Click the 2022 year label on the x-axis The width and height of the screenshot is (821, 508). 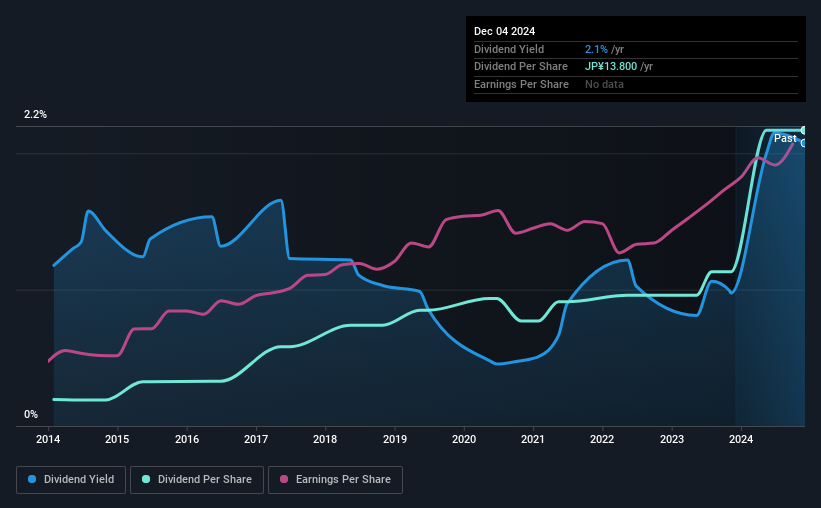[x=602, y=439]
